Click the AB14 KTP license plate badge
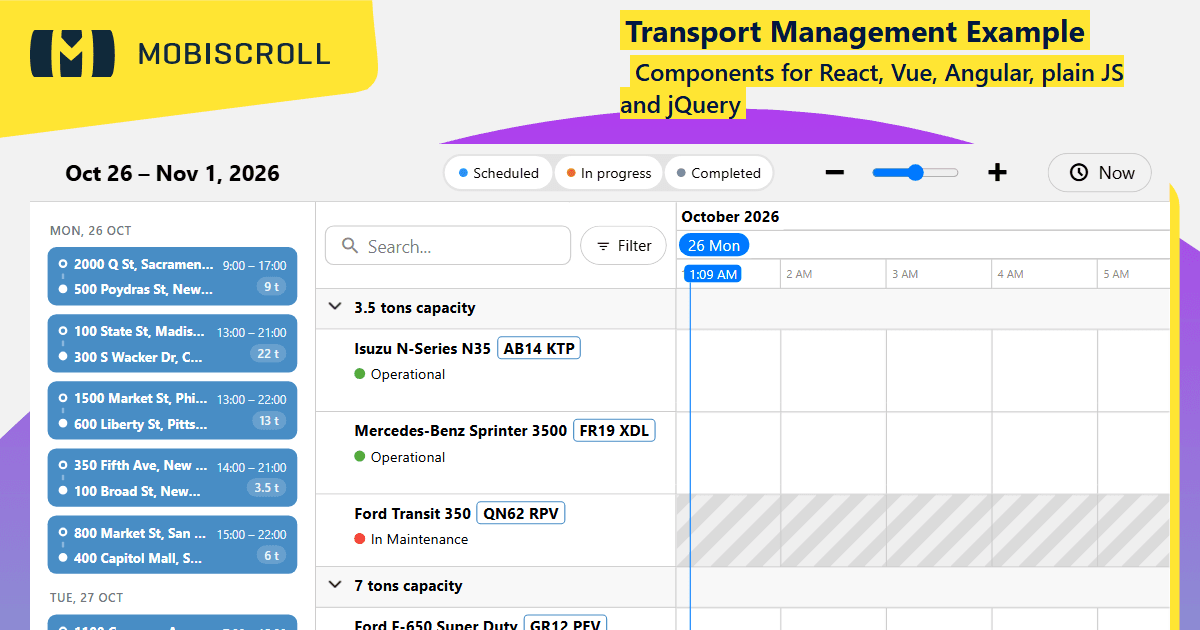The height and width of the screenshot is (630, 1200). 539,348
